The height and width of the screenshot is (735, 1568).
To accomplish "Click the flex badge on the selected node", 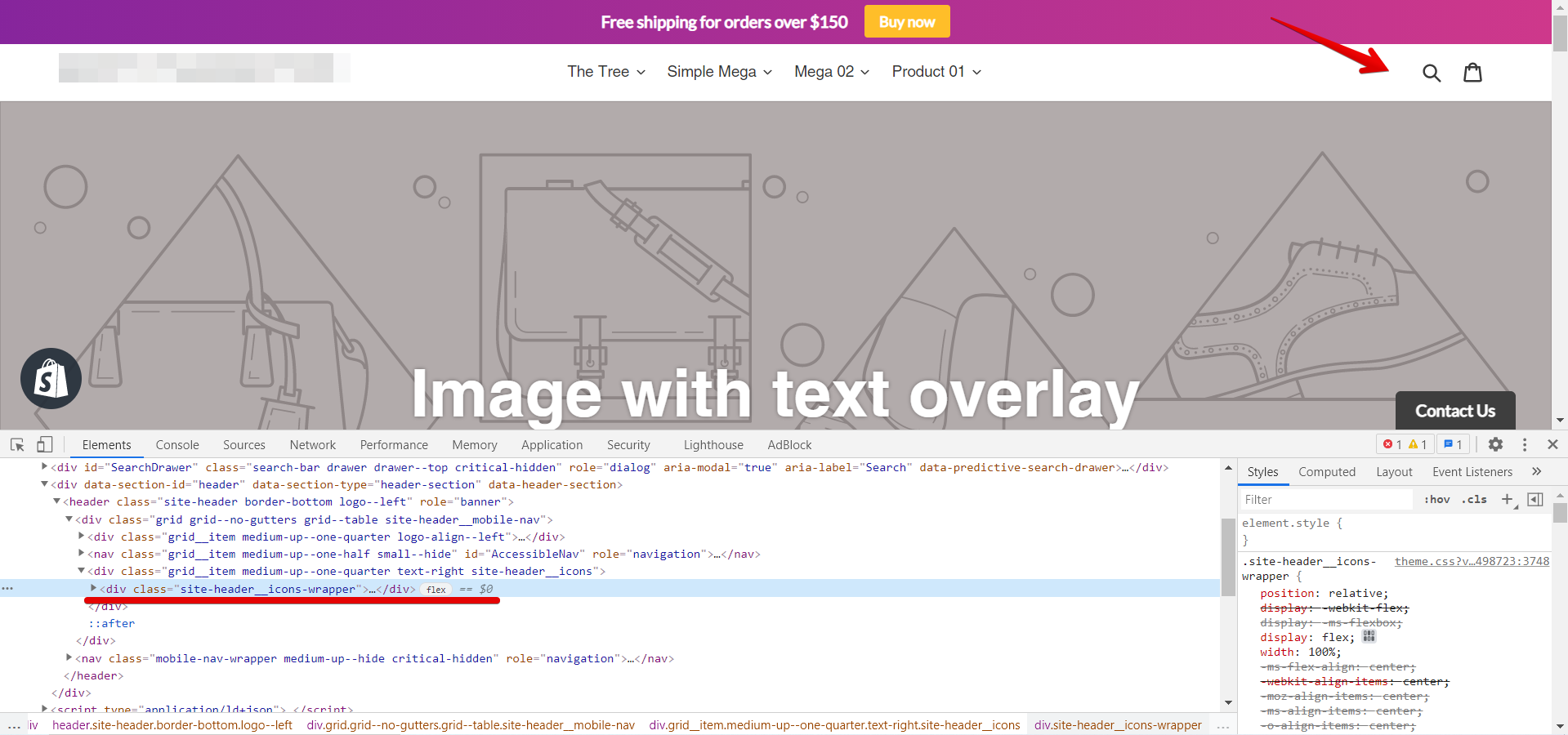I will click(x=436, y=589).
